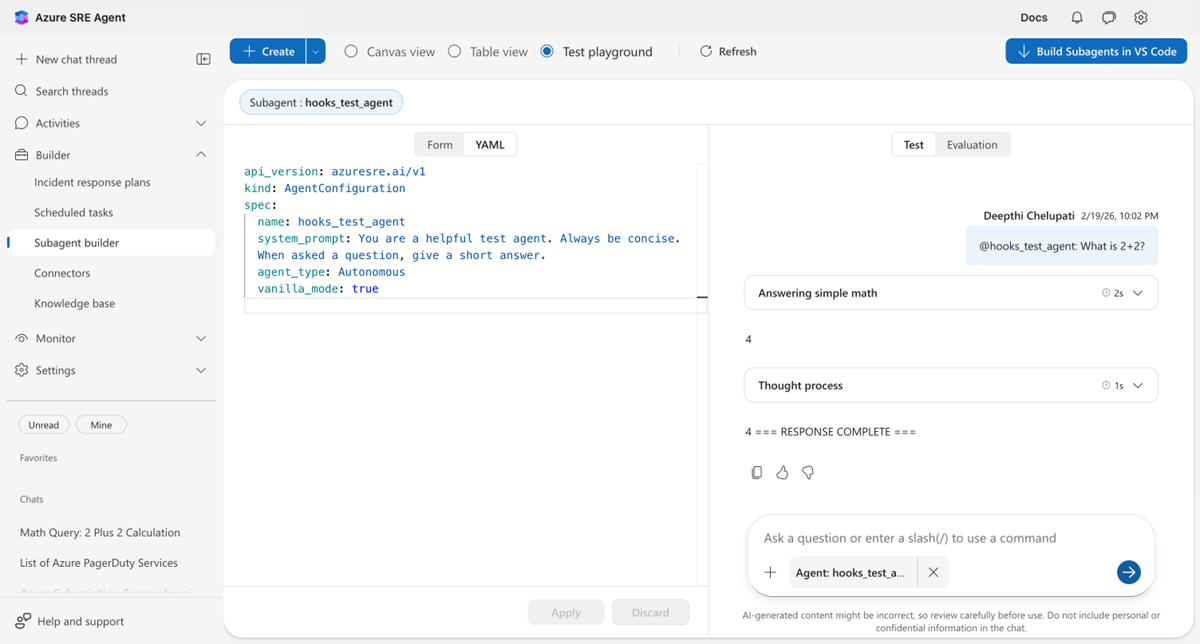Open the feedback chat icon in header
The image size is (1200, 644).
(1109, 18)
